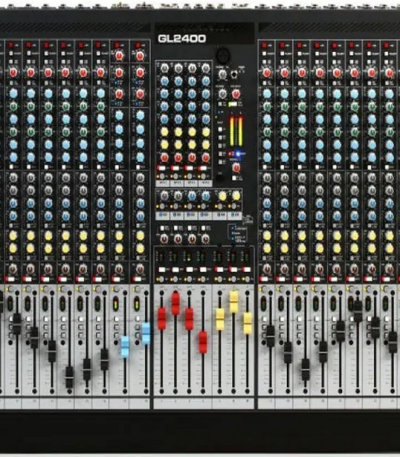Click the glowing blue LED button beneath the meters
The height and width of the screenshot is (457, 400).
pyautogui.click(x=239, y=154)
